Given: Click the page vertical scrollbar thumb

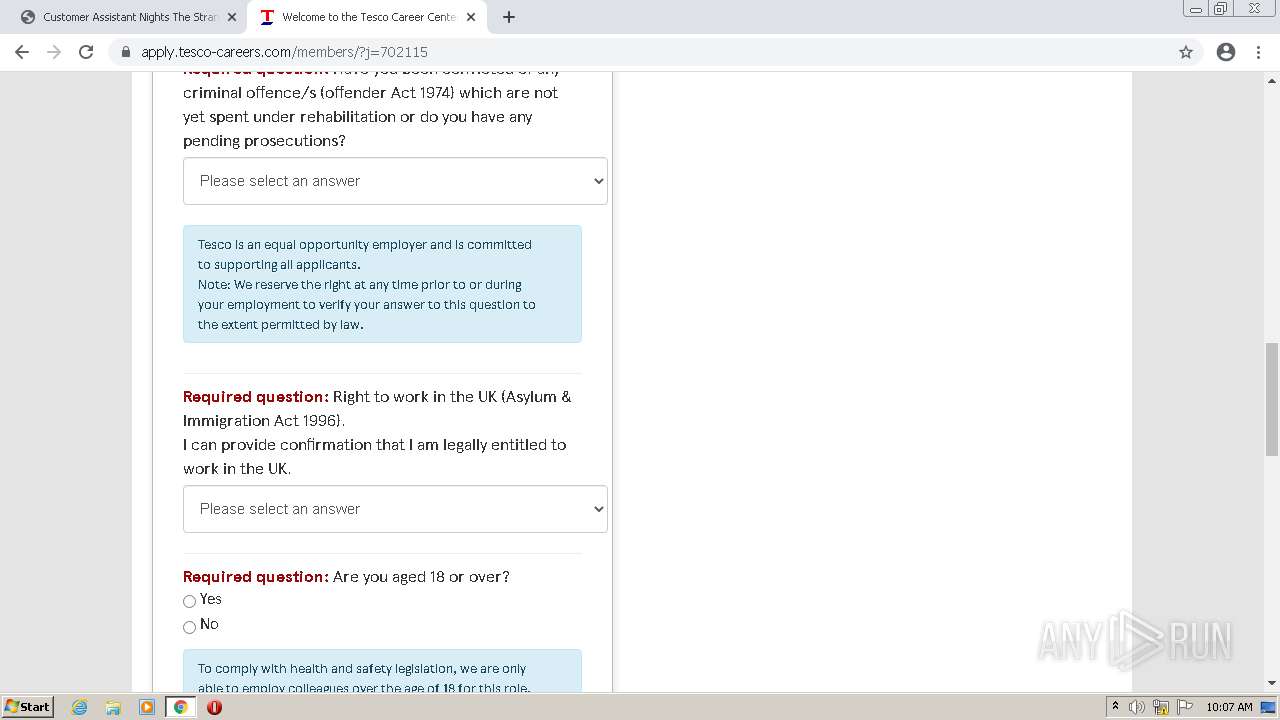Looking at the screenshot, I should pyautogui.click(x=1271, y=398).
